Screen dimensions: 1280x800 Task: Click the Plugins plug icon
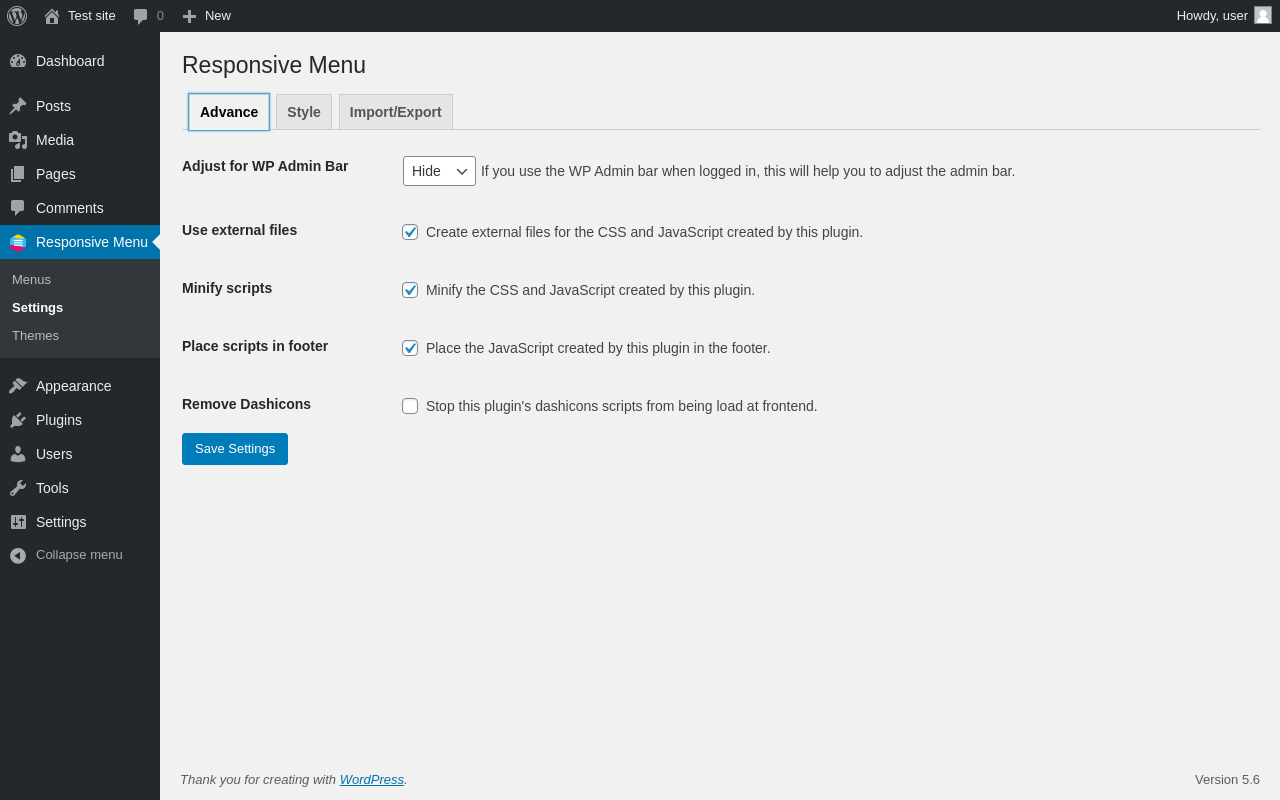[x=18, y=420]
